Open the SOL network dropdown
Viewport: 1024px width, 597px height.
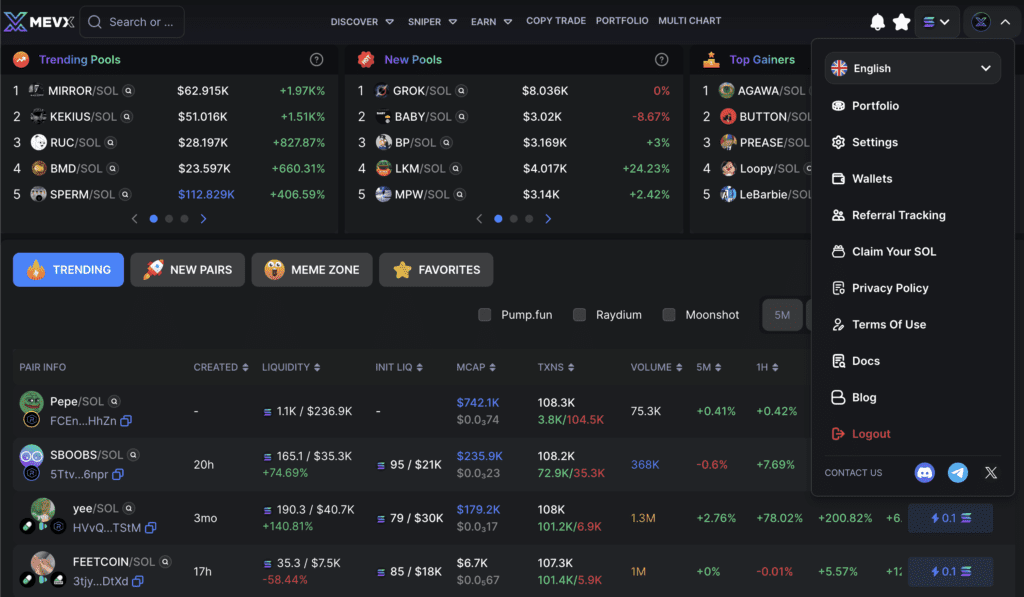936,22
